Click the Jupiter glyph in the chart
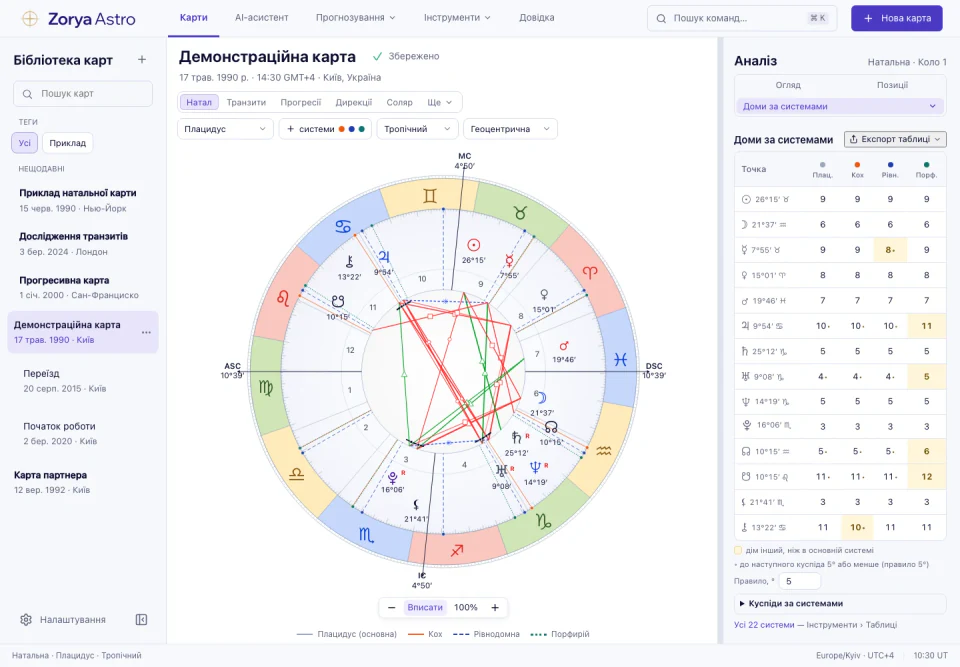Image resolution: width=960 pixels, height=667 pixels. click(384, 257)
